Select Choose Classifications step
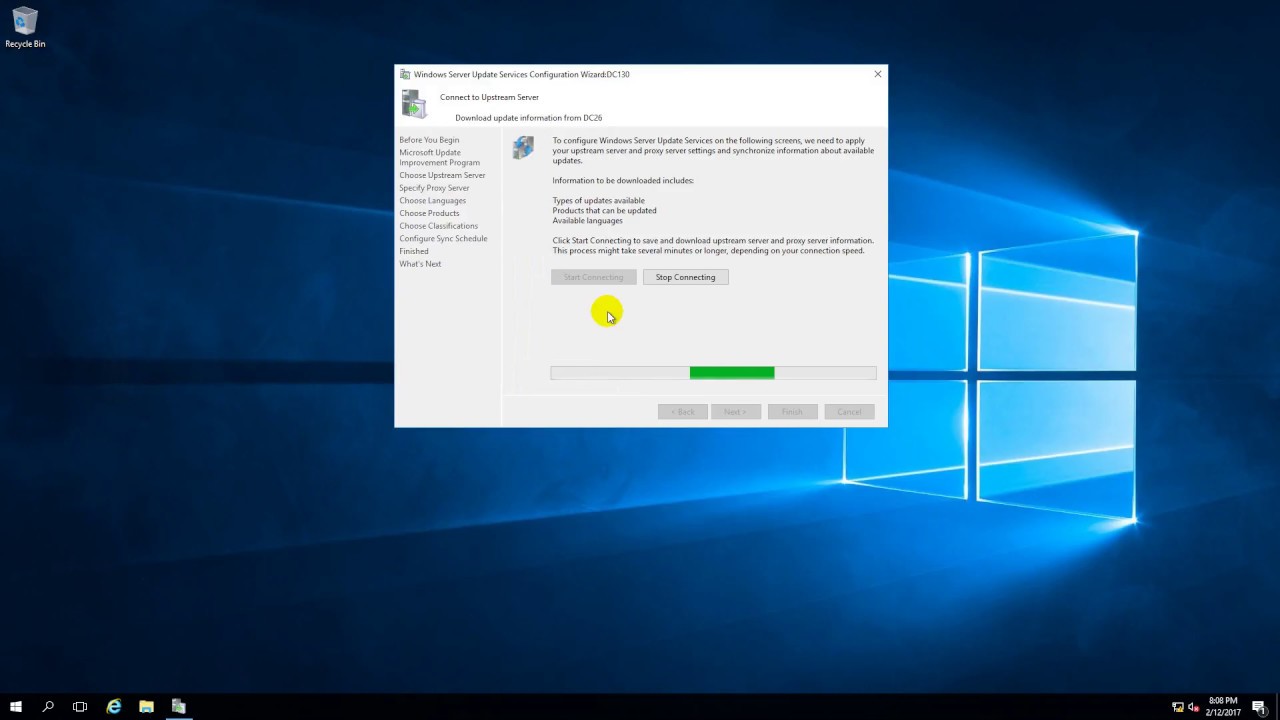This screenshot has height=720, width=1280. pos(438,226)
